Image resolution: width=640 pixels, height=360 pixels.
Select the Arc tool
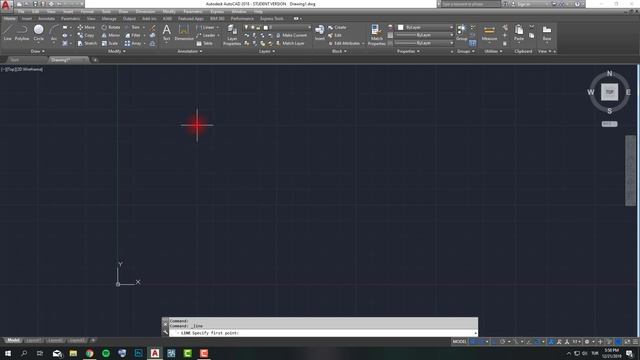coord(54,32)
